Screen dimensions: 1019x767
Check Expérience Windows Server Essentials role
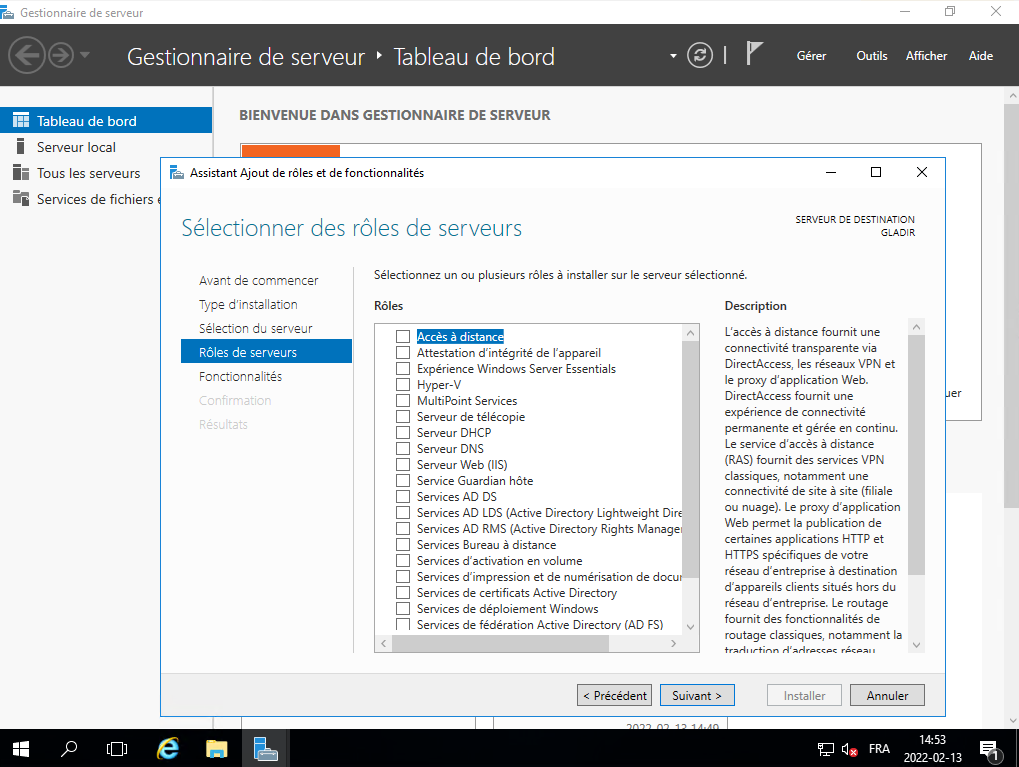(x=403, y=369)
